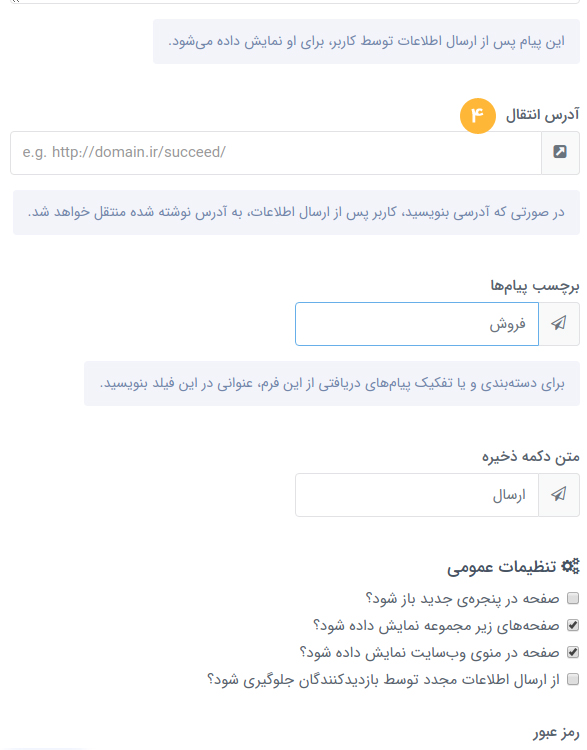Click the آدرس انتقال field label
The width and height of the screenshot is (587, 750).
click(543, 115)
